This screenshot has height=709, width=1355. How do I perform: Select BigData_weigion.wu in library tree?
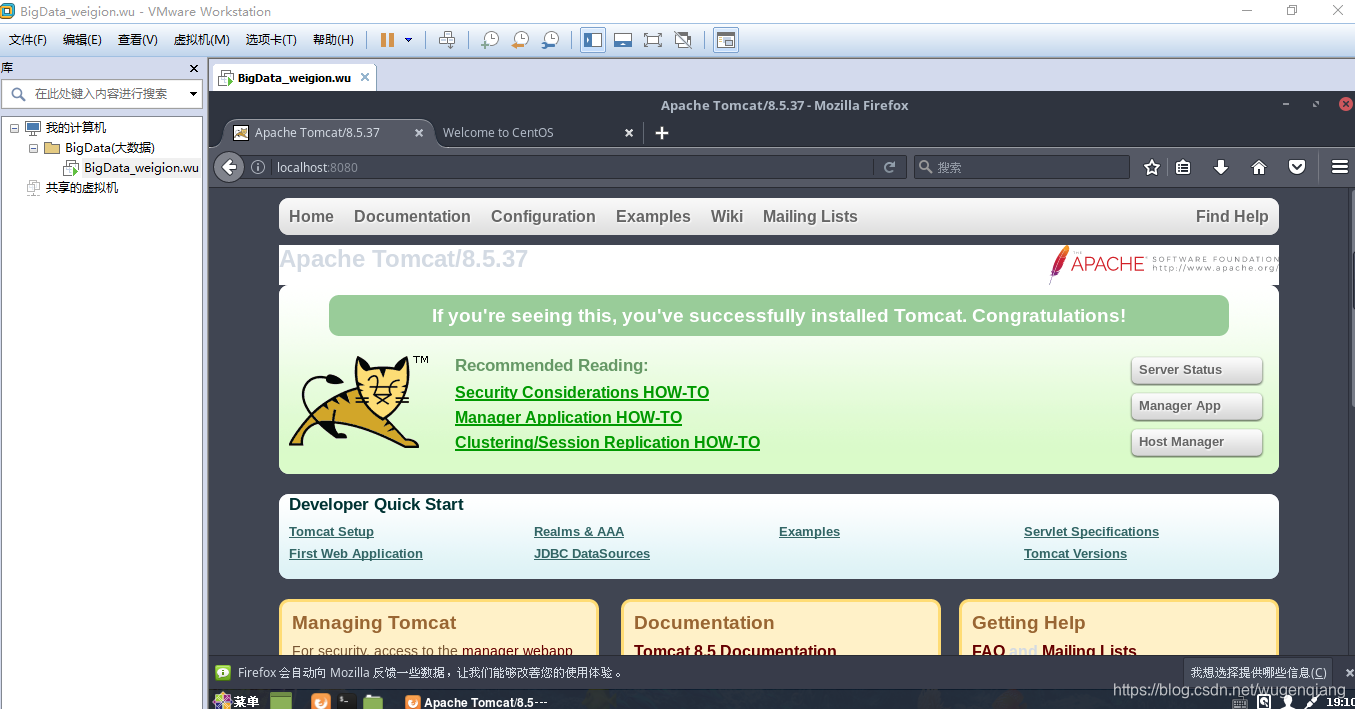click(x=141, y=168)
